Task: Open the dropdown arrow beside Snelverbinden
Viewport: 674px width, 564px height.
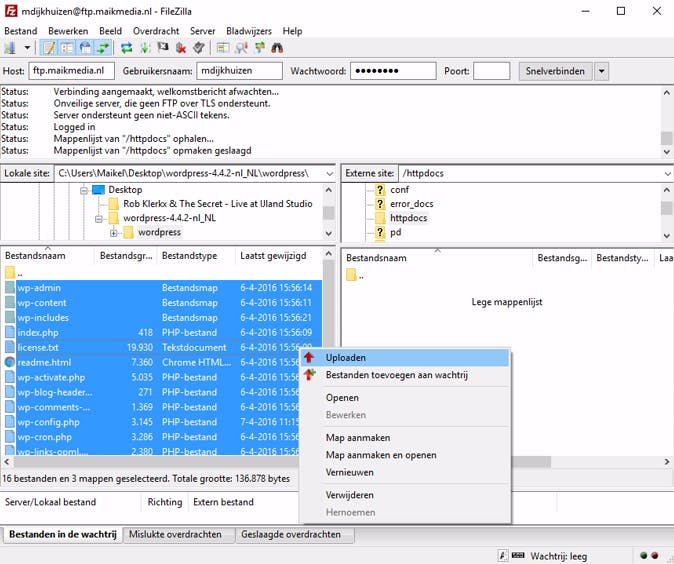Action: tap(601, 71)
